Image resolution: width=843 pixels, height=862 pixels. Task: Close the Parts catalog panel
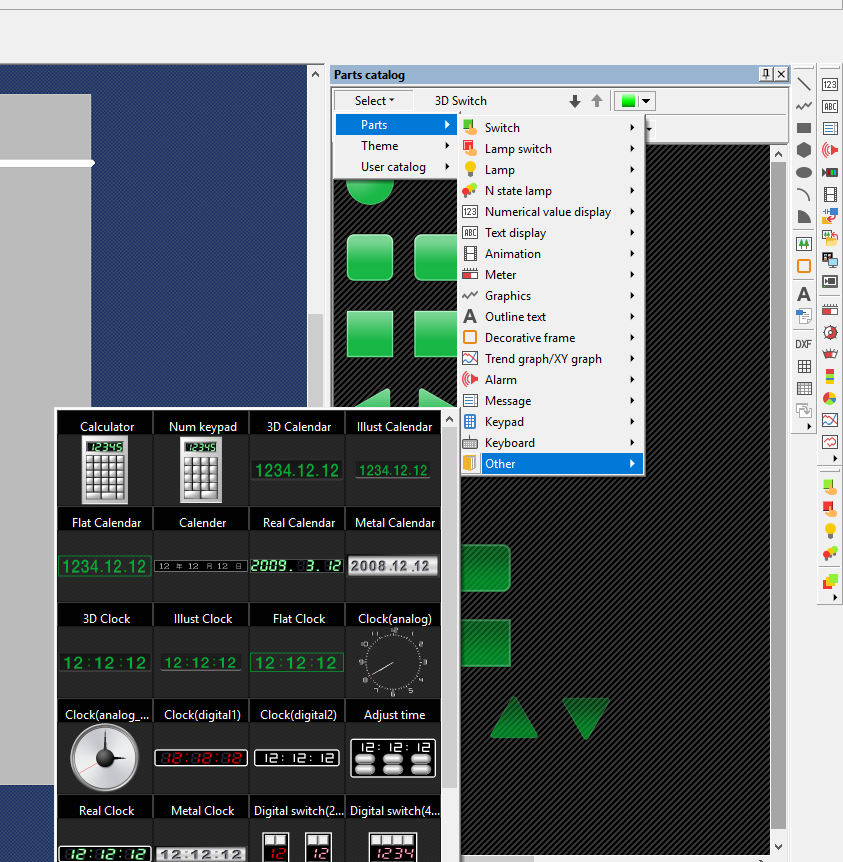click(781, 74)
